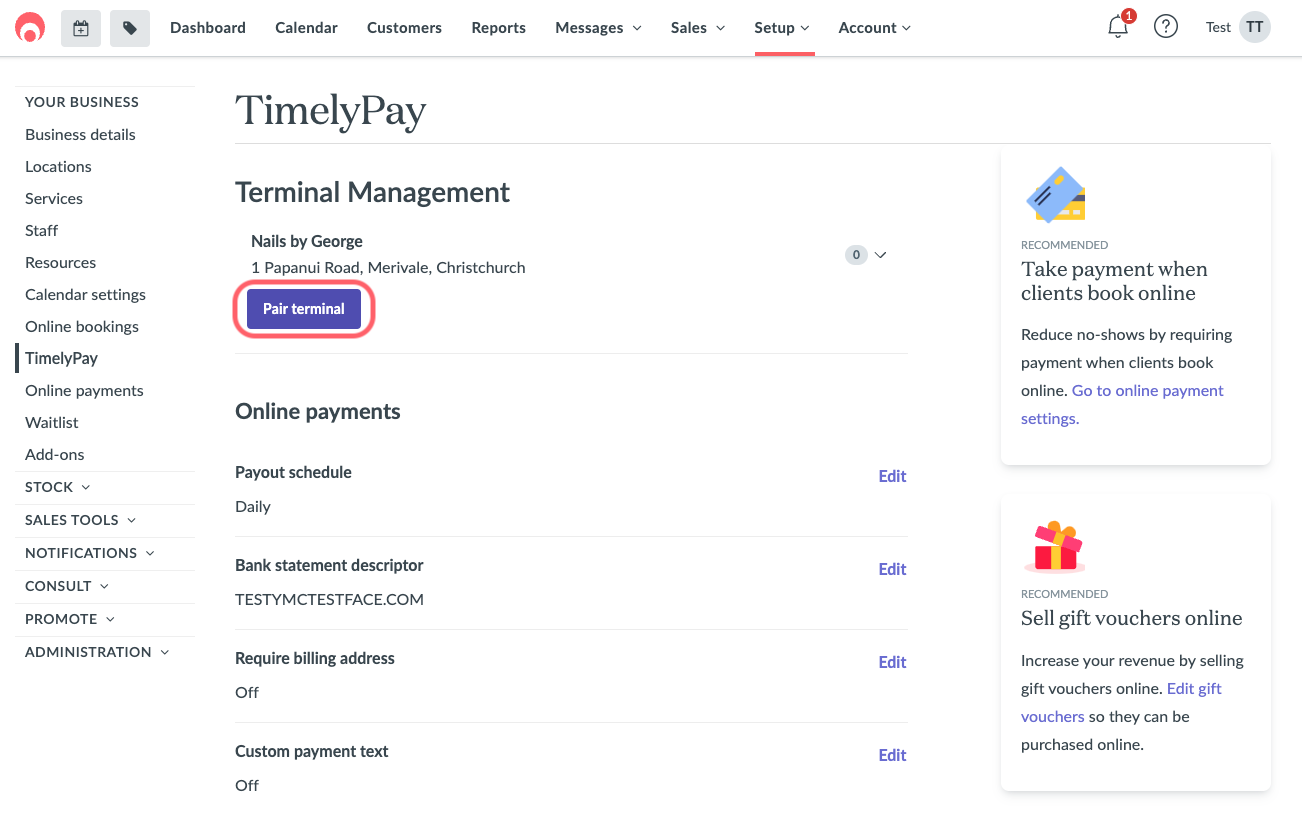Click the Test user name label

tap(1218, 27)
